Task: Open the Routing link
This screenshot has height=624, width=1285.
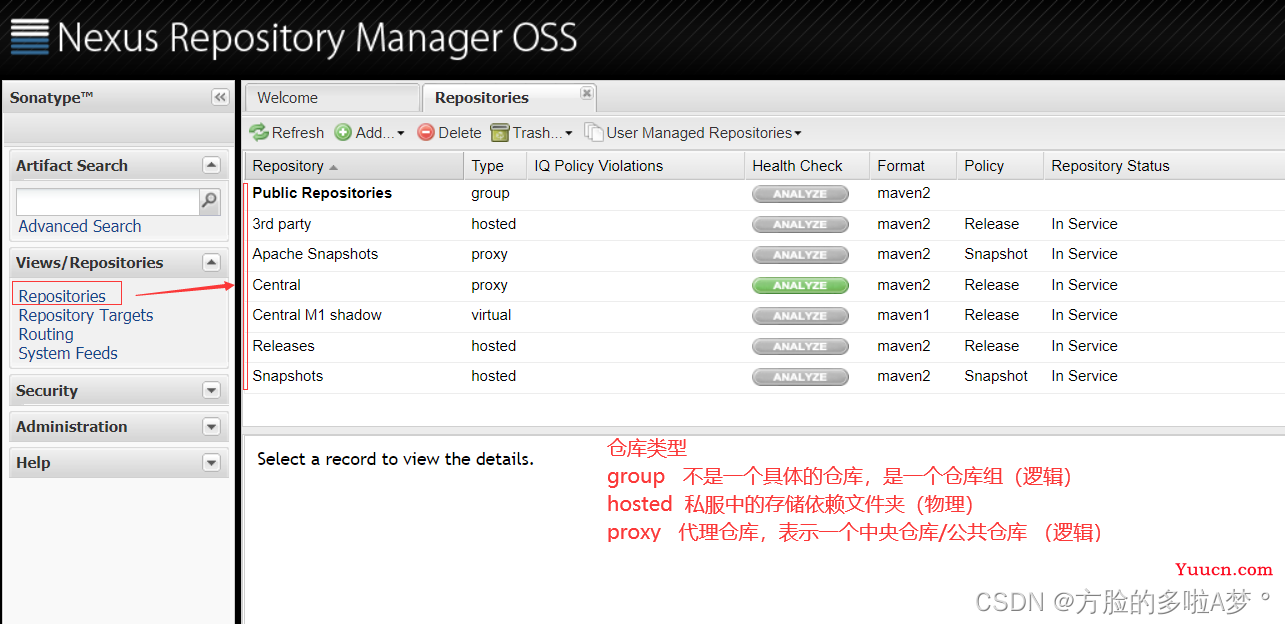Action: pos(46,334)
